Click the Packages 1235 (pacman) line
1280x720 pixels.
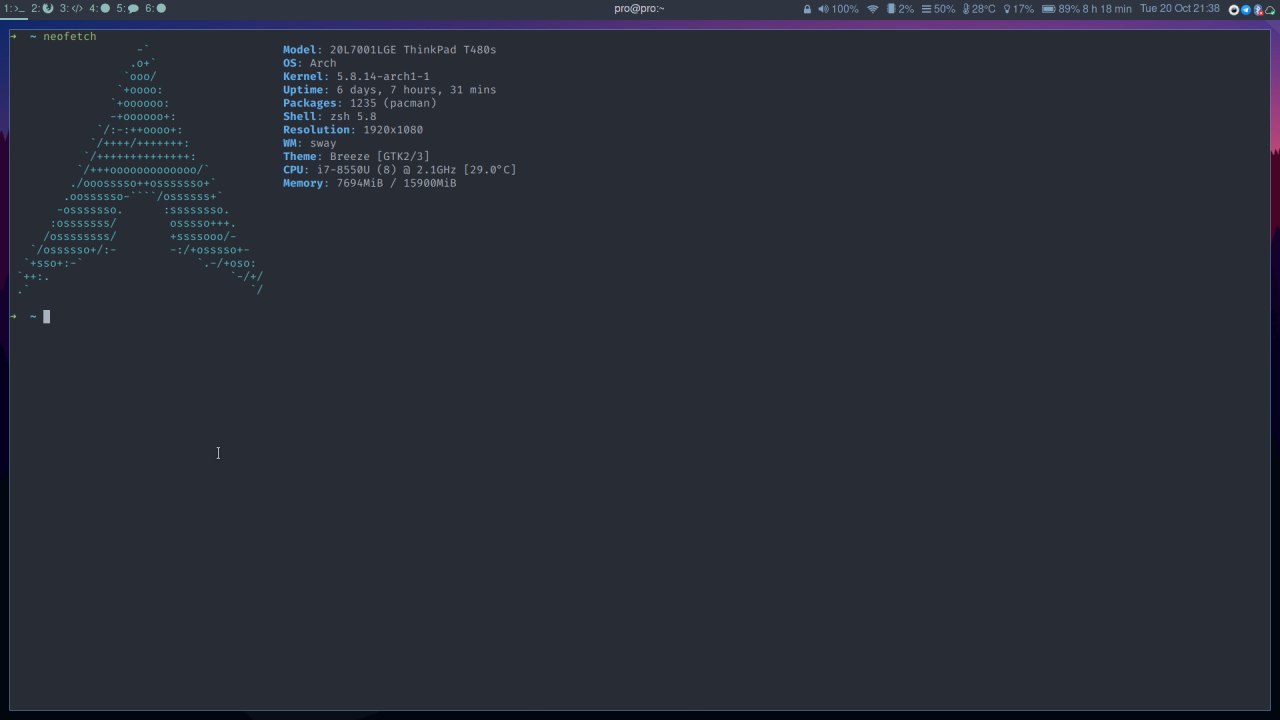(360, 103)
